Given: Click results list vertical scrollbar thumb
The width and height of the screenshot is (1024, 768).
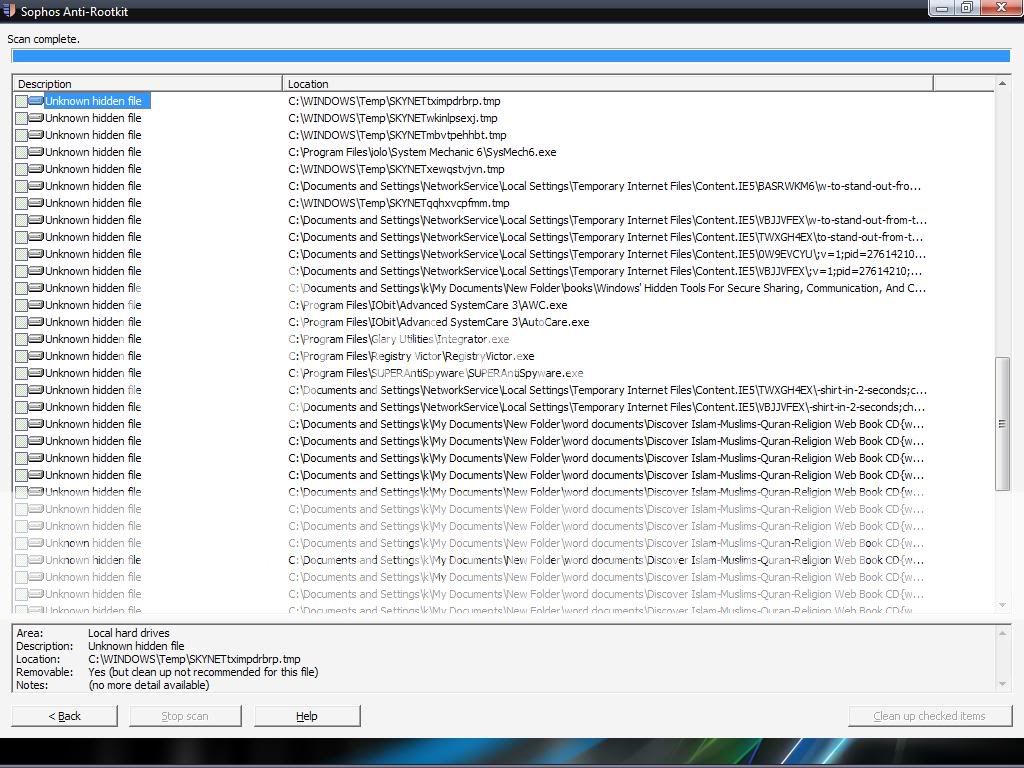Looking at the screenshot, I should [1002, 424].
